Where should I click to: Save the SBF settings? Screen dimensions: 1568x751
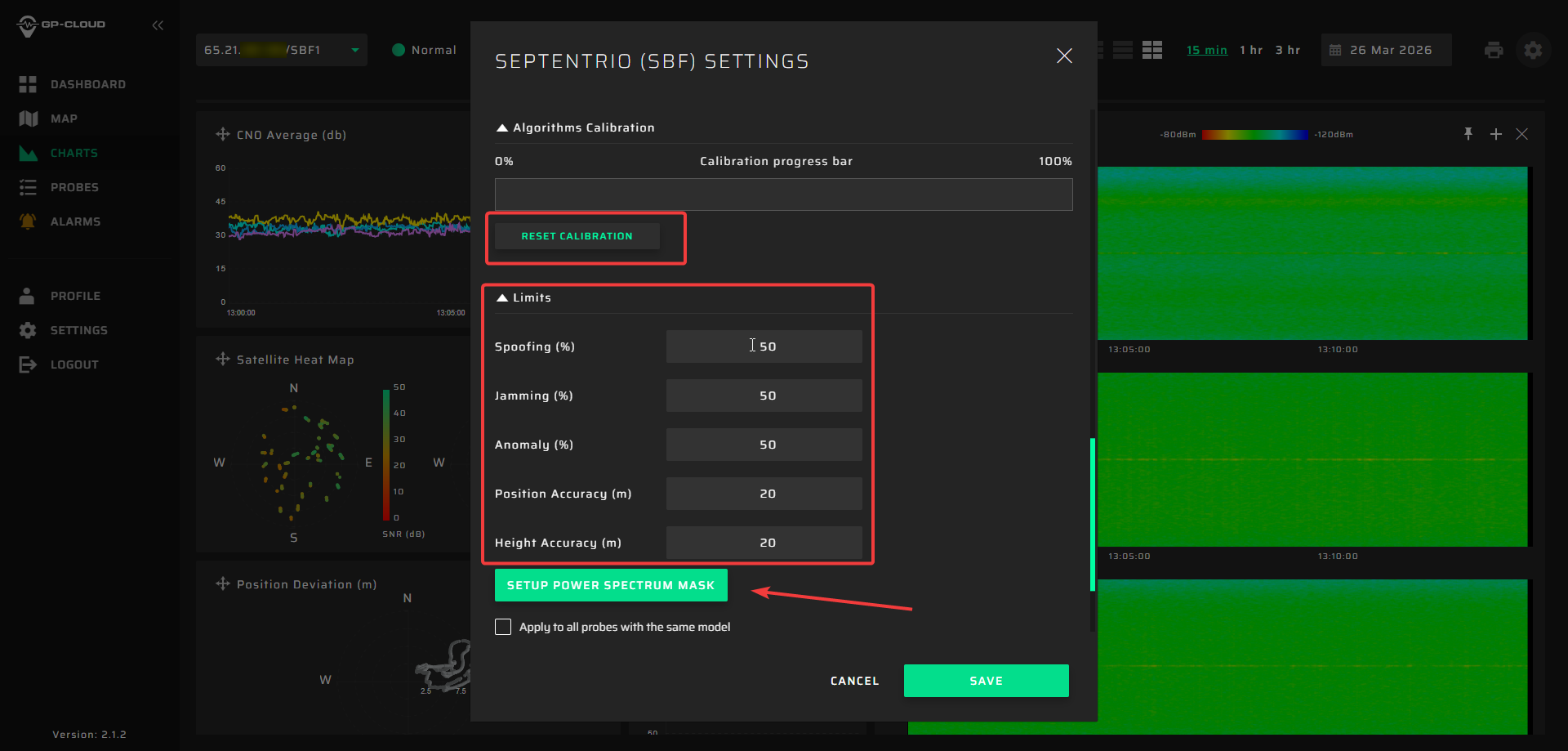[x=986, y=681]
